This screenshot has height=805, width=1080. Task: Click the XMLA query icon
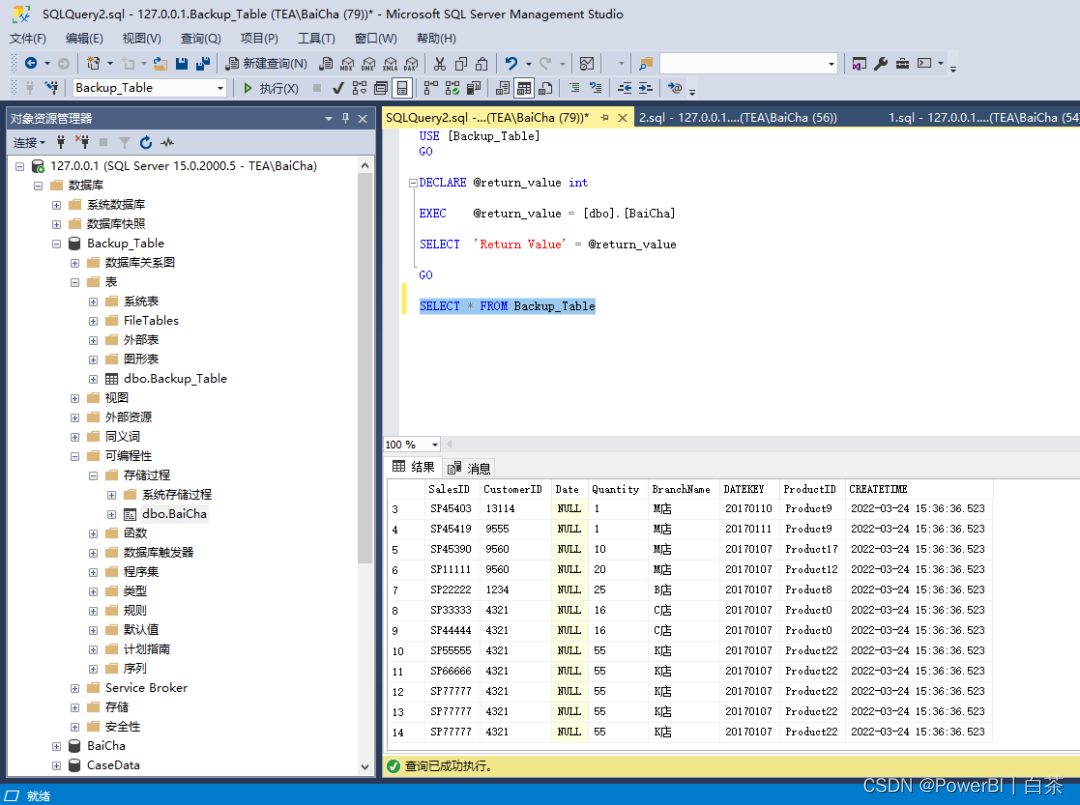pos(390,64)
